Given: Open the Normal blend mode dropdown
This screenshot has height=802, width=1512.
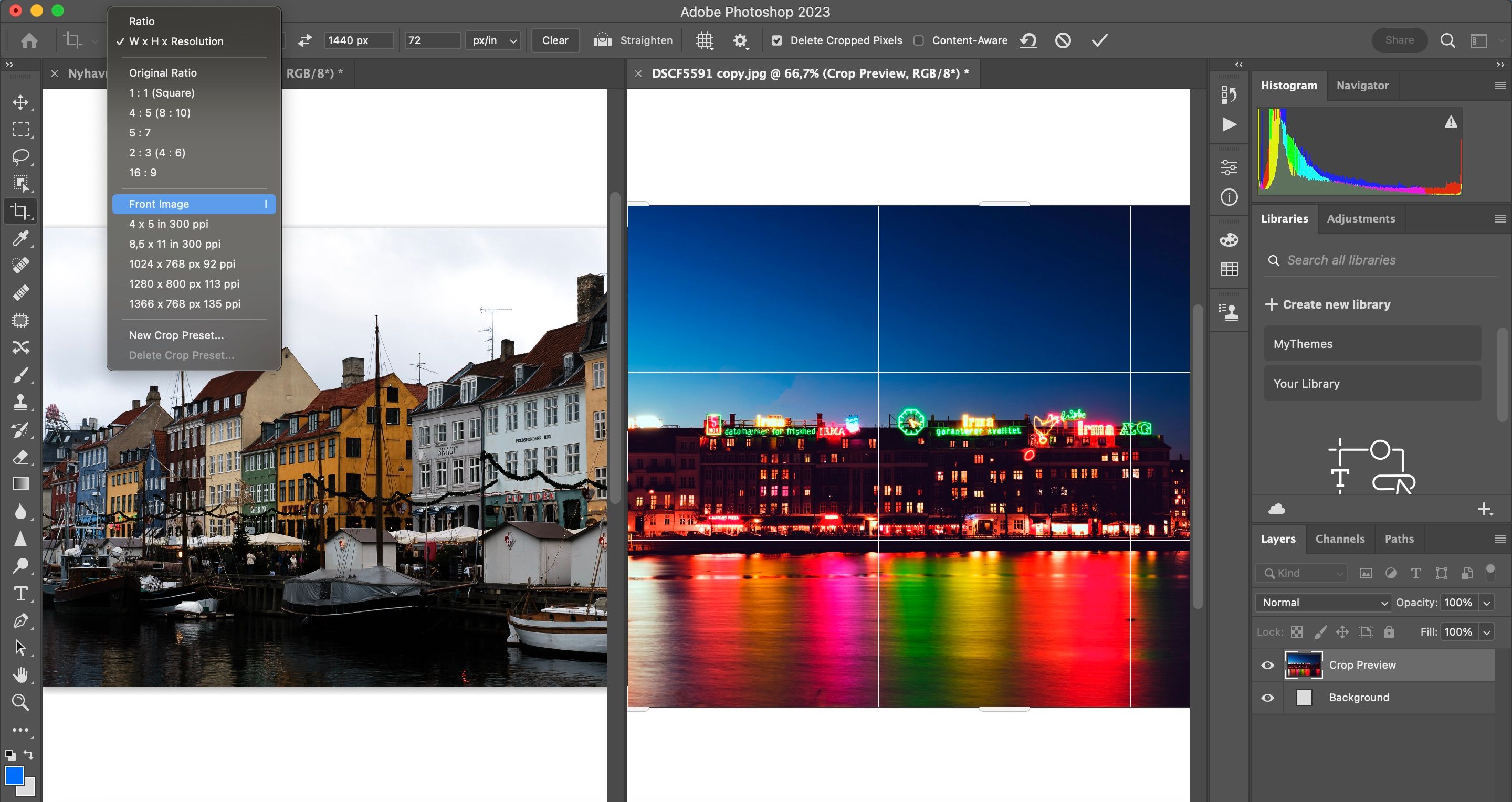Looking at the screenshot, I should pos(1324,603).
